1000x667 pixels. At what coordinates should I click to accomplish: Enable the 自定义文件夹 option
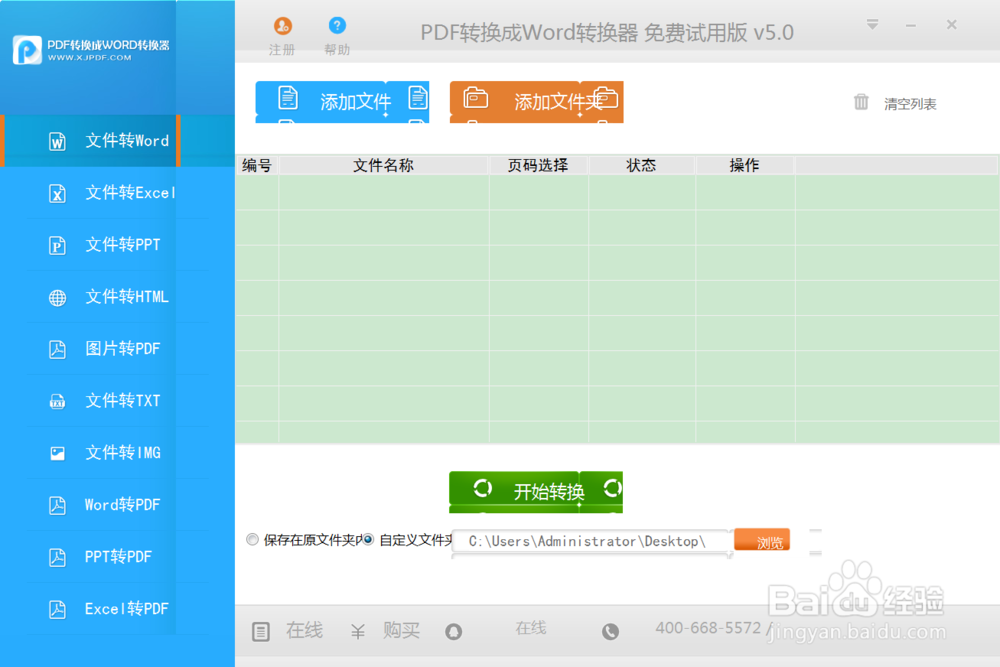[x=367, y=539]
